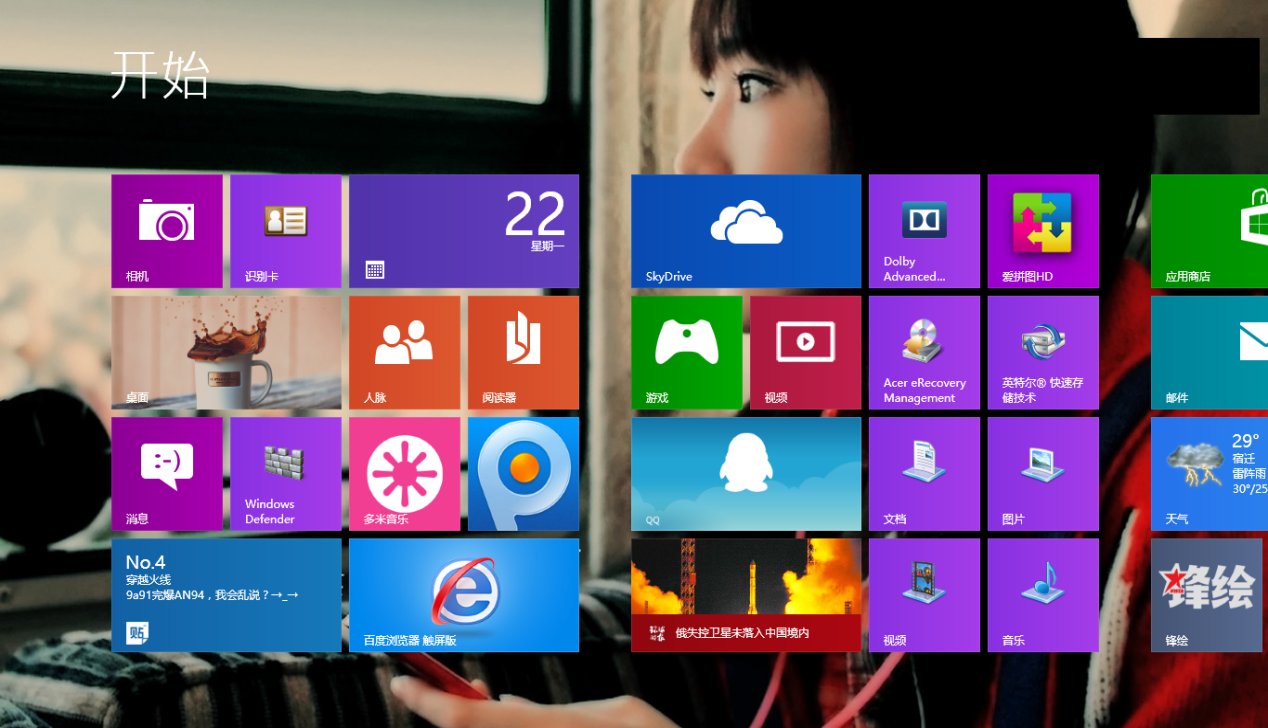
Task: Open the Music (音乐) tile
Action: point(1043,595)
